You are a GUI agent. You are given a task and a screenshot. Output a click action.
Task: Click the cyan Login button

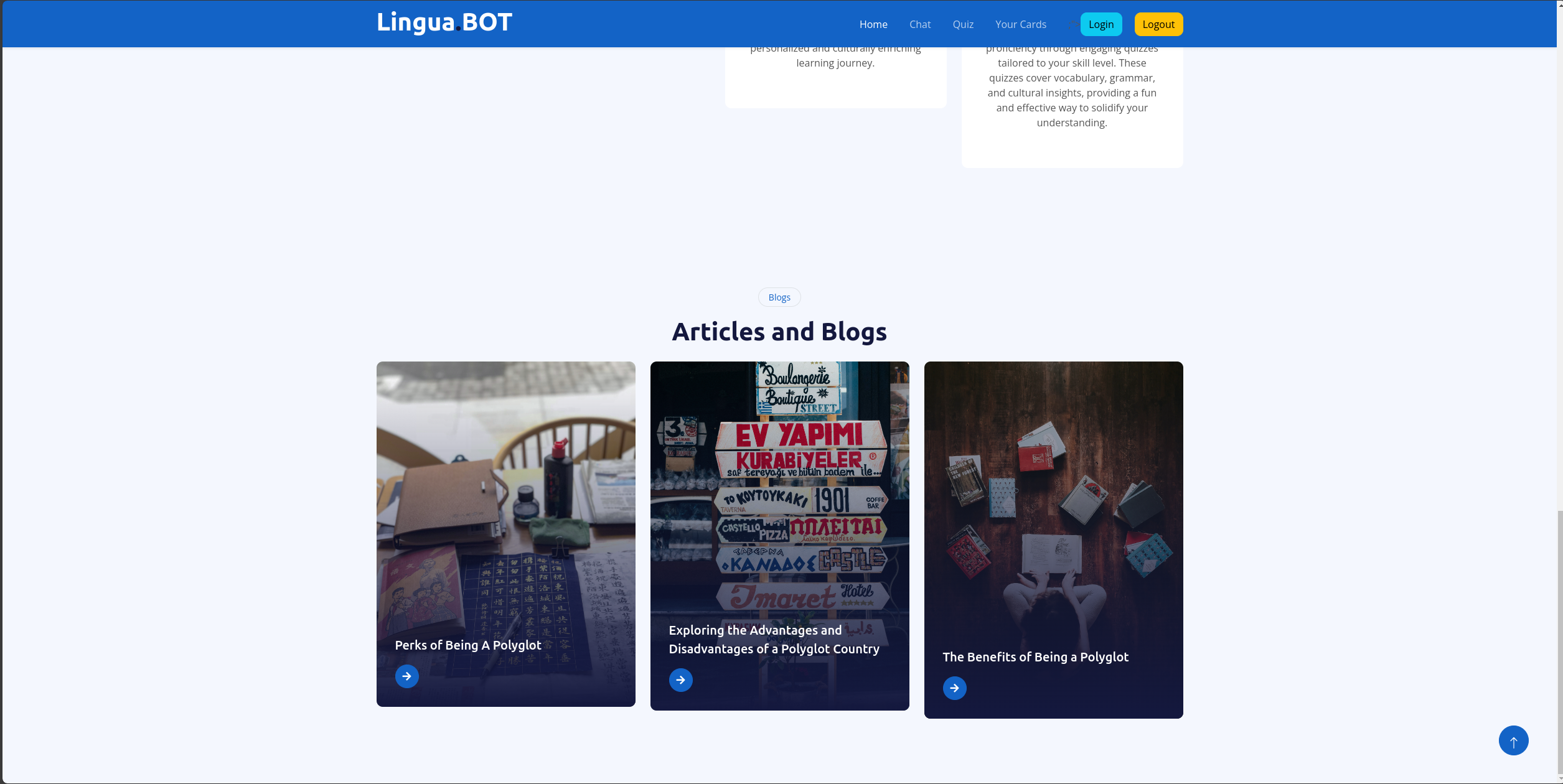(x=1101, y=24)
